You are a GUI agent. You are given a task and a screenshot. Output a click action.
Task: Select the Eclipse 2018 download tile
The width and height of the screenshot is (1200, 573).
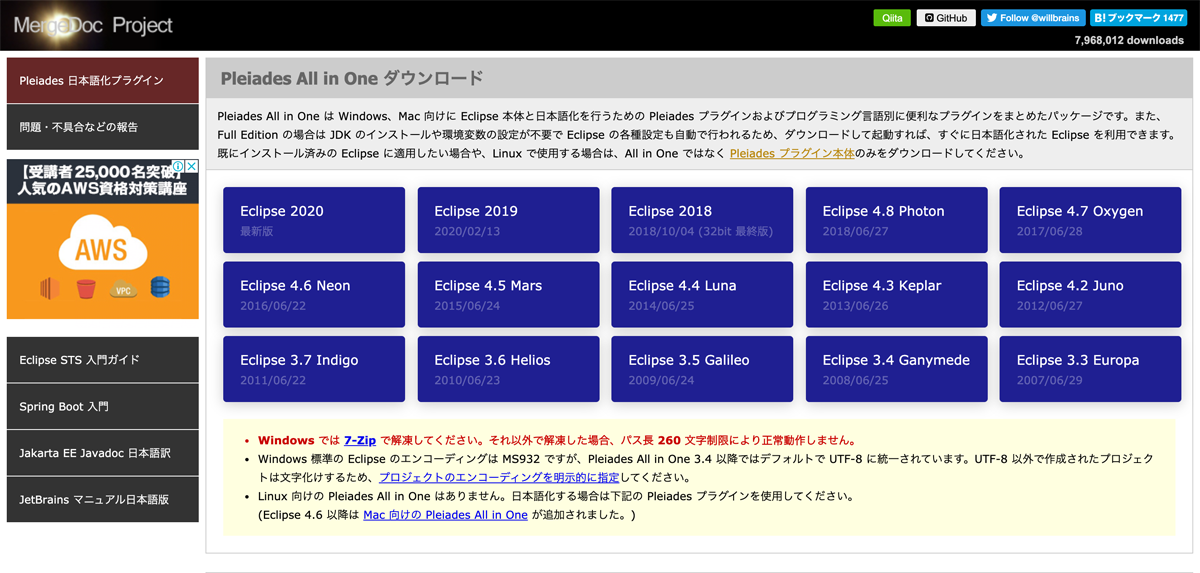point(702,220)
